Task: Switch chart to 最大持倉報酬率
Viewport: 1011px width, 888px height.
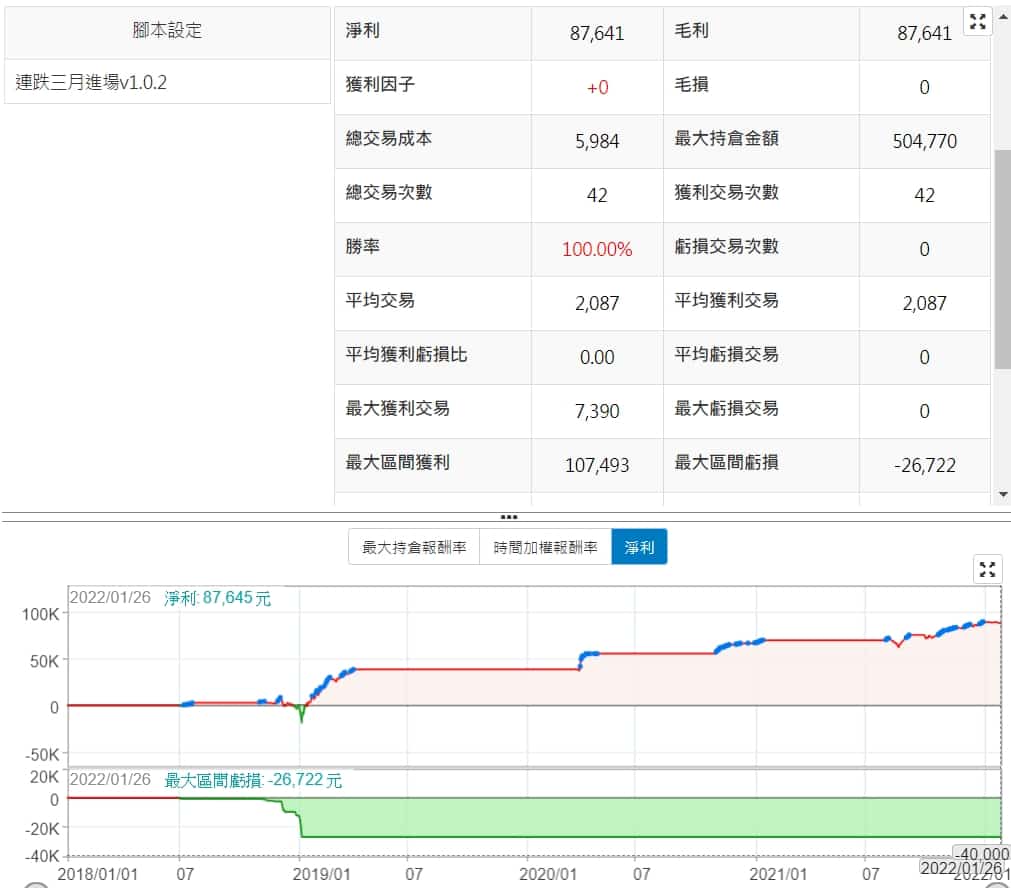Action: pyautogui.click(x=414, y=547)
